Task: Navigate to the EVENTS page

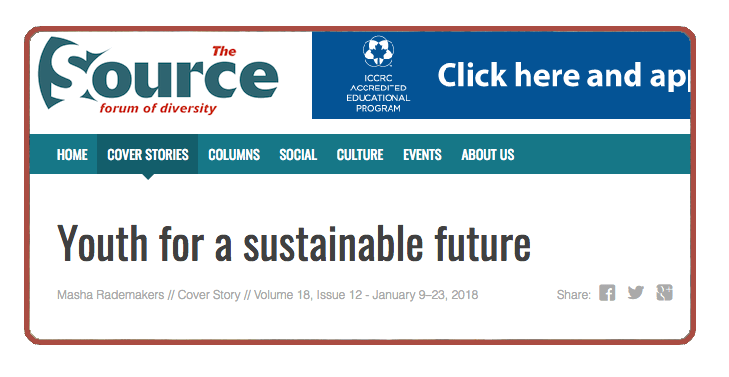Action: coord(422,154)
